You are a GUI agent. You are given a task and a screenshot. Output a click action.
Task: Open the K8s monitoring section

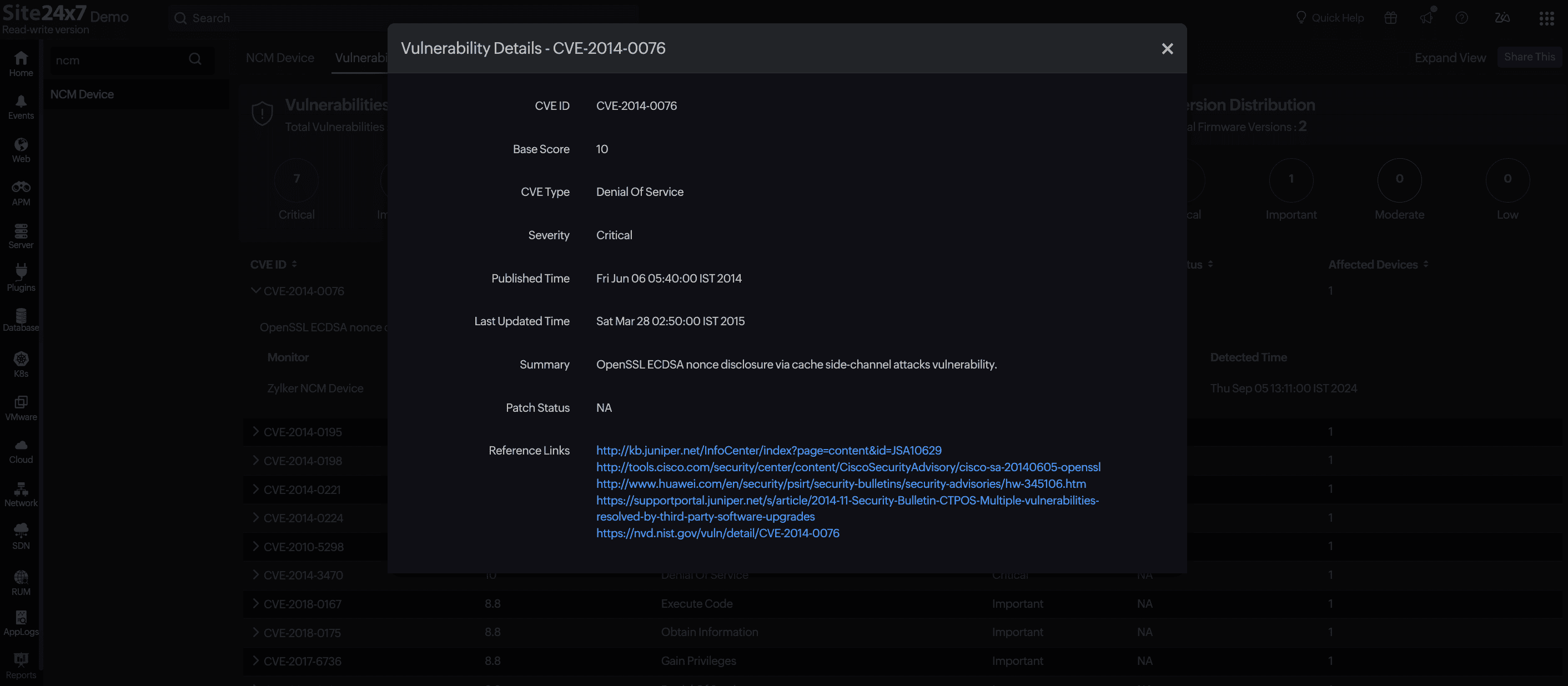click(21, 360)
